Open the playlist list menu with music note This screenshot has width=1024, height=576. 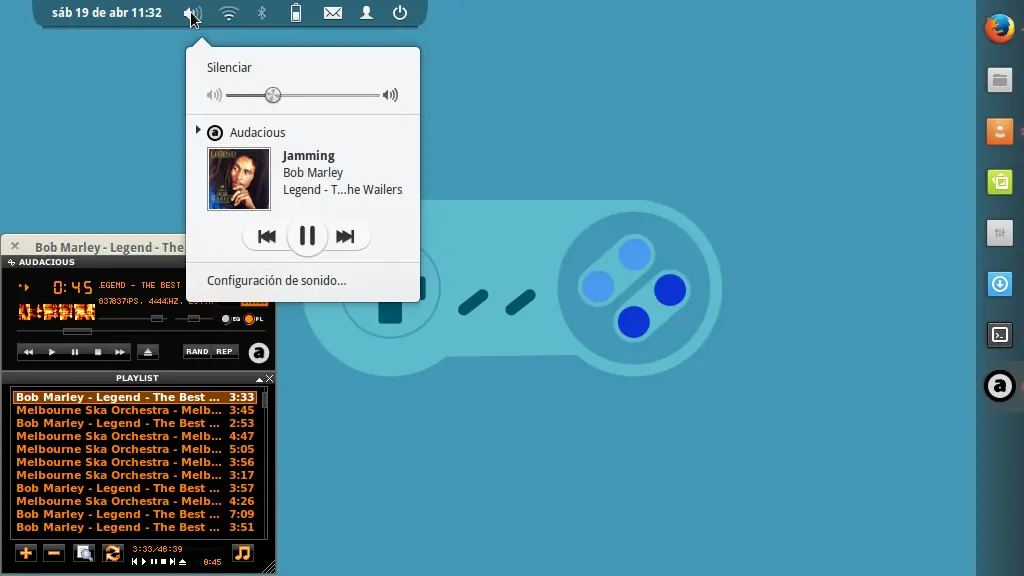click(x=242, y=554)
